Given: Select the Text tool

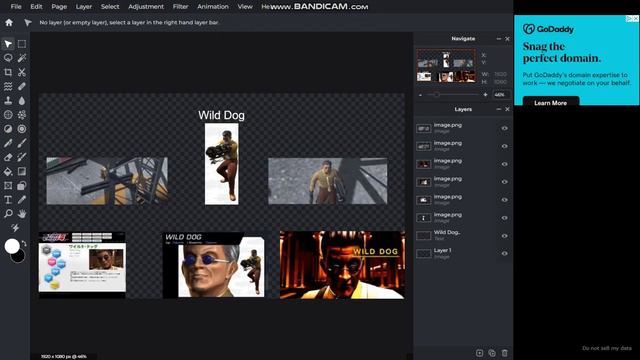Looking at the screenshot, I should [x=8, y=200].
